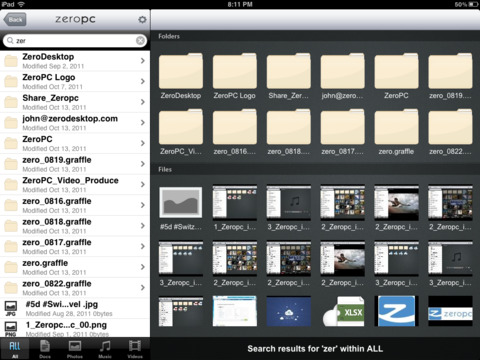
Task: Tap the PNG file type icon
Action: pos(11,329)
